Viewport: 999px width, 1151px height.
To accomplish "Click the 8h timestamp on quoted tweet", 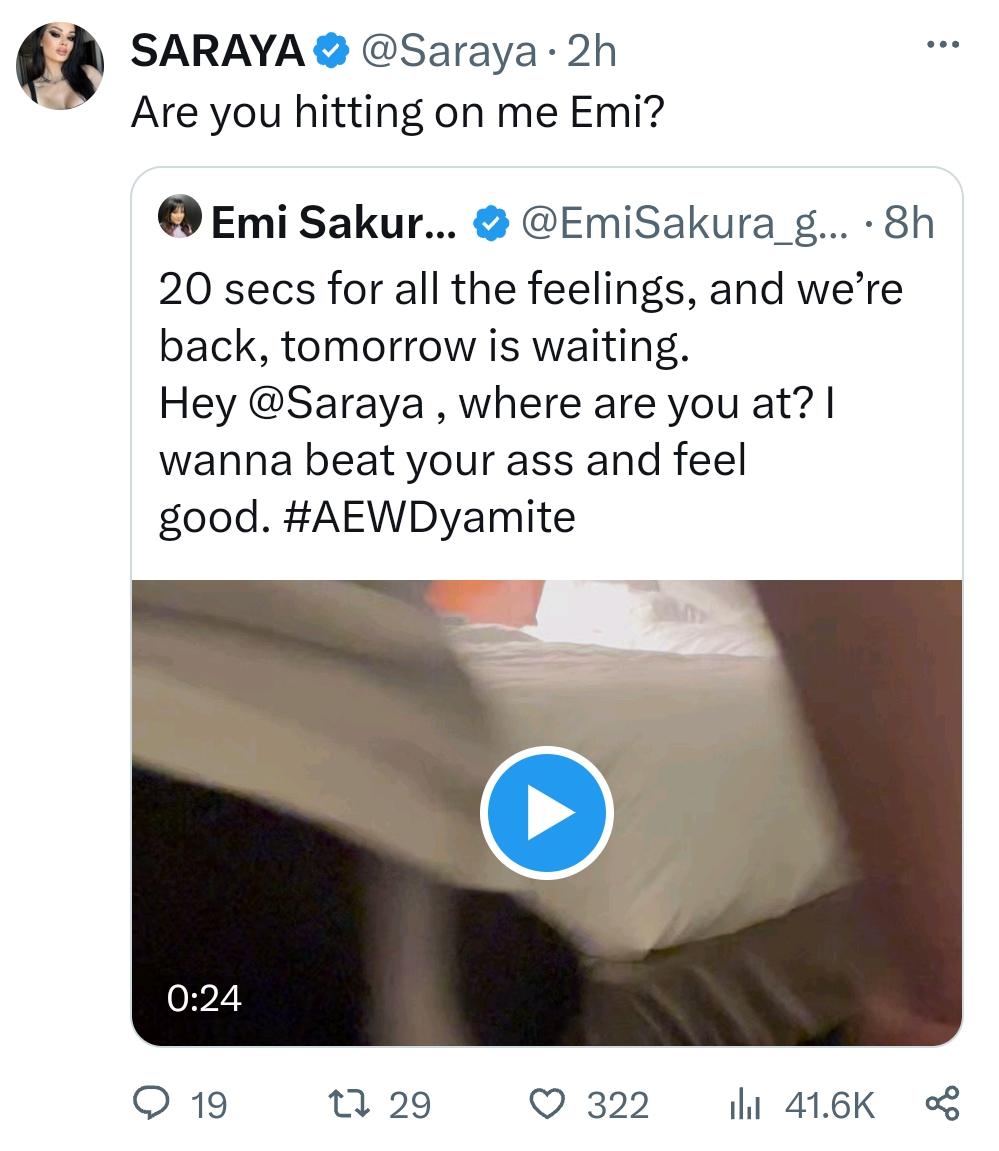I will [x=908, y=222].
